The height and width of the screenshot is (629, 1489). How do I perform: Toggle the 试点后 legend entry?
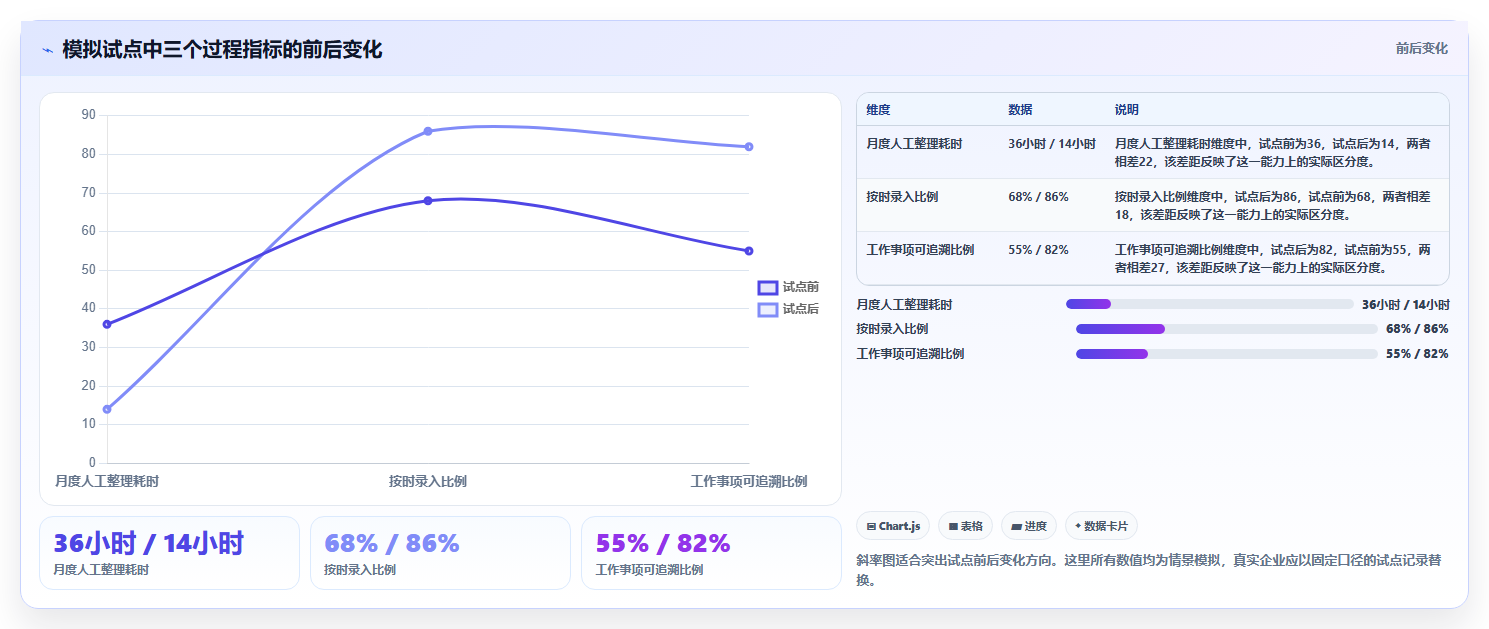click(x=788, y=309)
